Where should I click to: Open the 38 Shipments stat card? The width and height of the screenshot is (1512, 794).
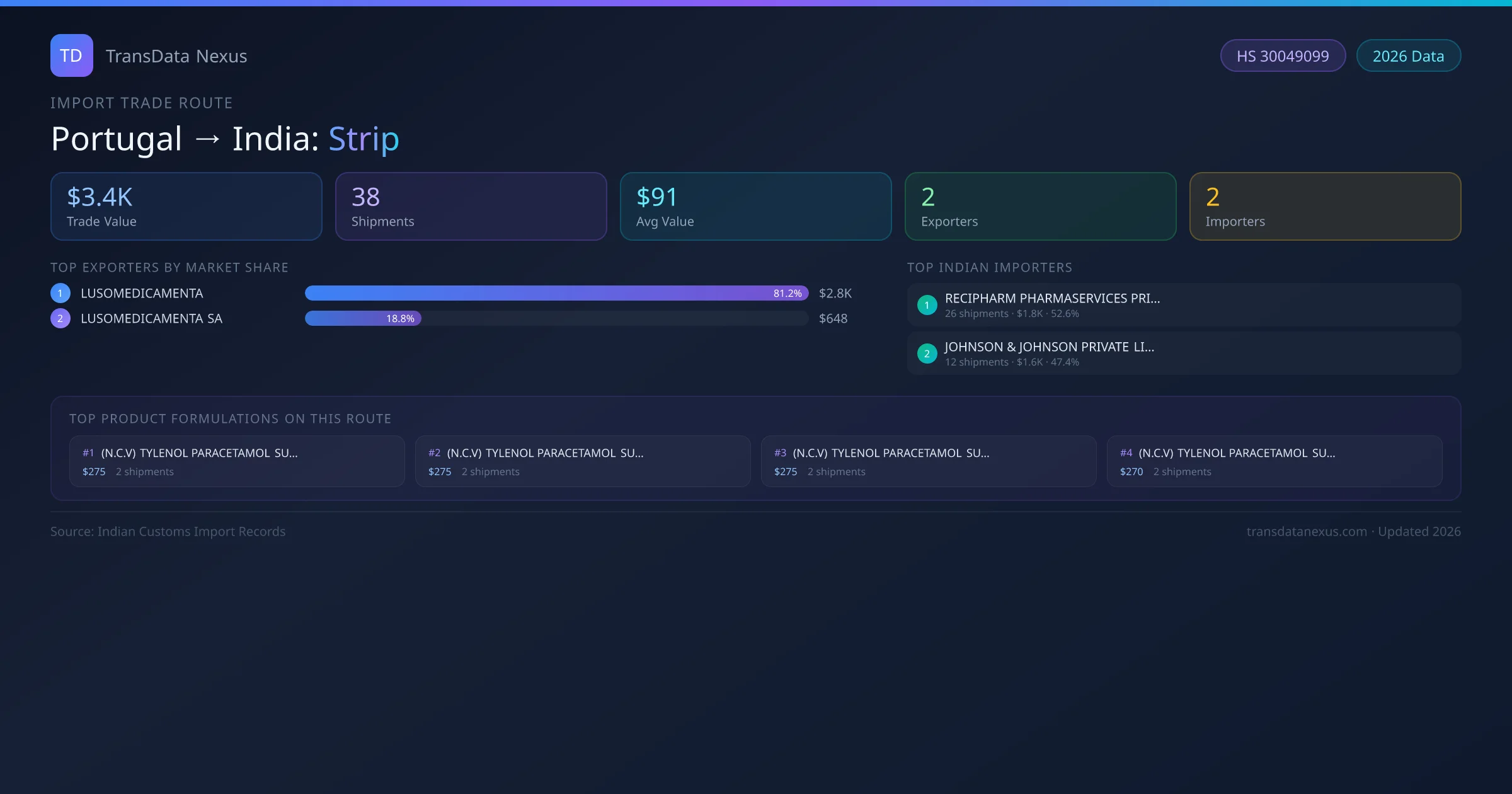[471, 207]
